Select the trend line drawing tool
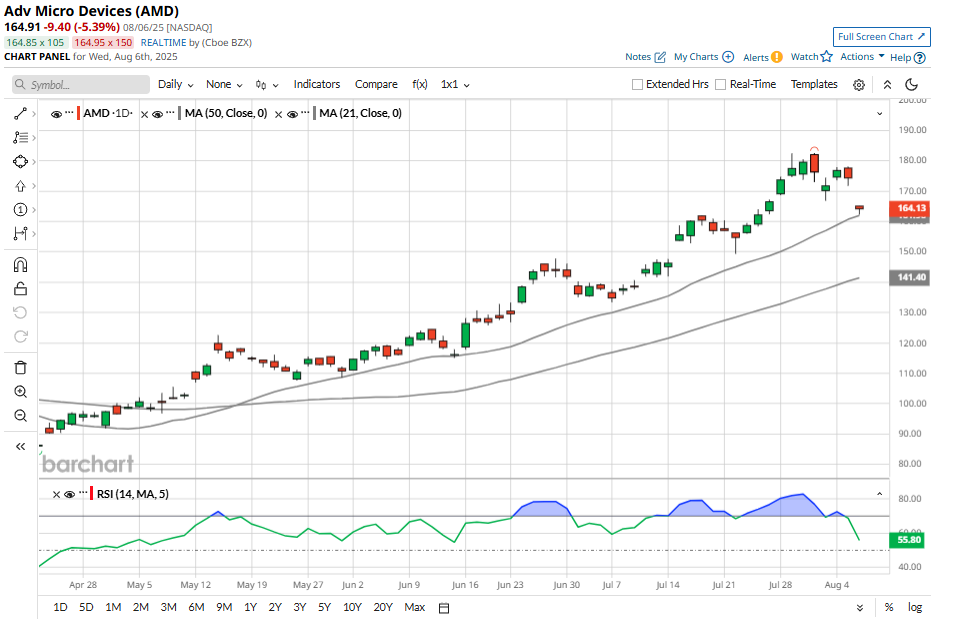The width and height of the screenshot is (959, 634). point(20,113)
